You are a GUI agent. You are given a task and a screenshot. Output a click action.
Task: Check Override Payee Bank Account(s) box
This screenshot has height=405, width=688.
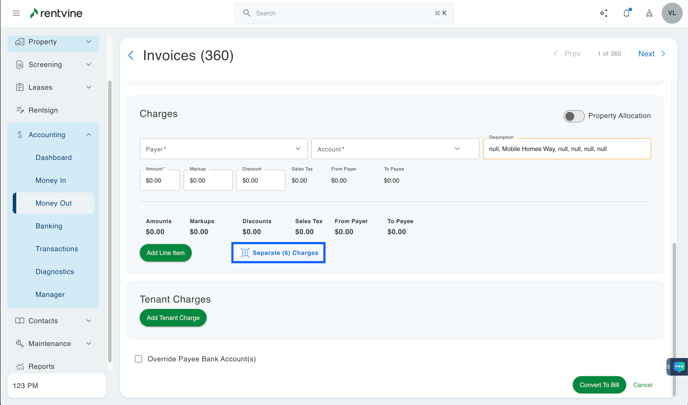coord(139,359)
